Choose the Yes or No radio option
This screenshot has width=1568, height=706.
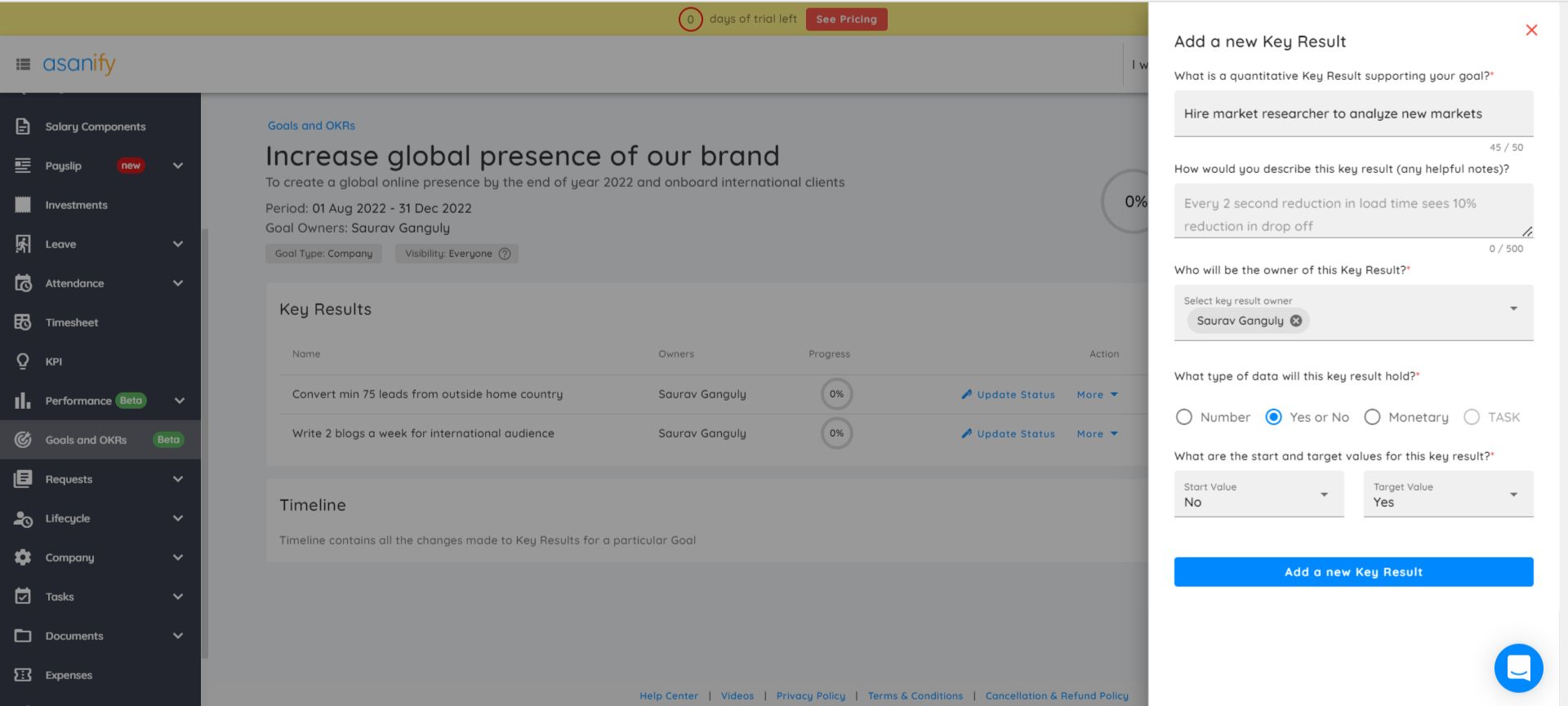tap(1273, 417)
